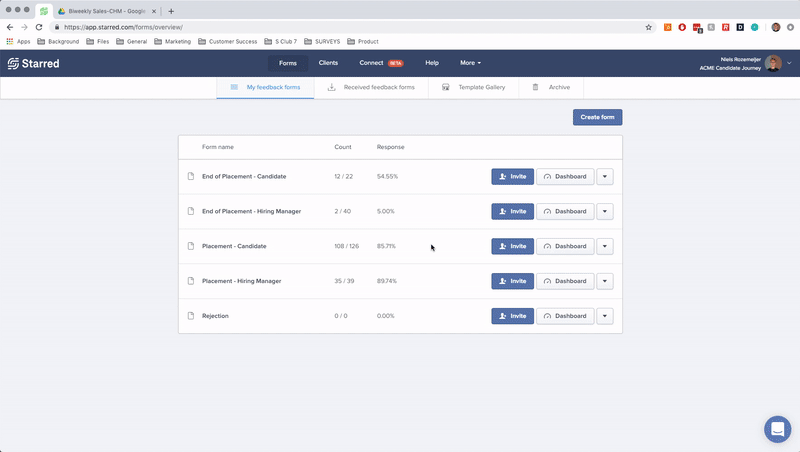Close the Biweekly Sales-CHM tab
This screenshot has height=452, width=800.
[x=154, y=11]
